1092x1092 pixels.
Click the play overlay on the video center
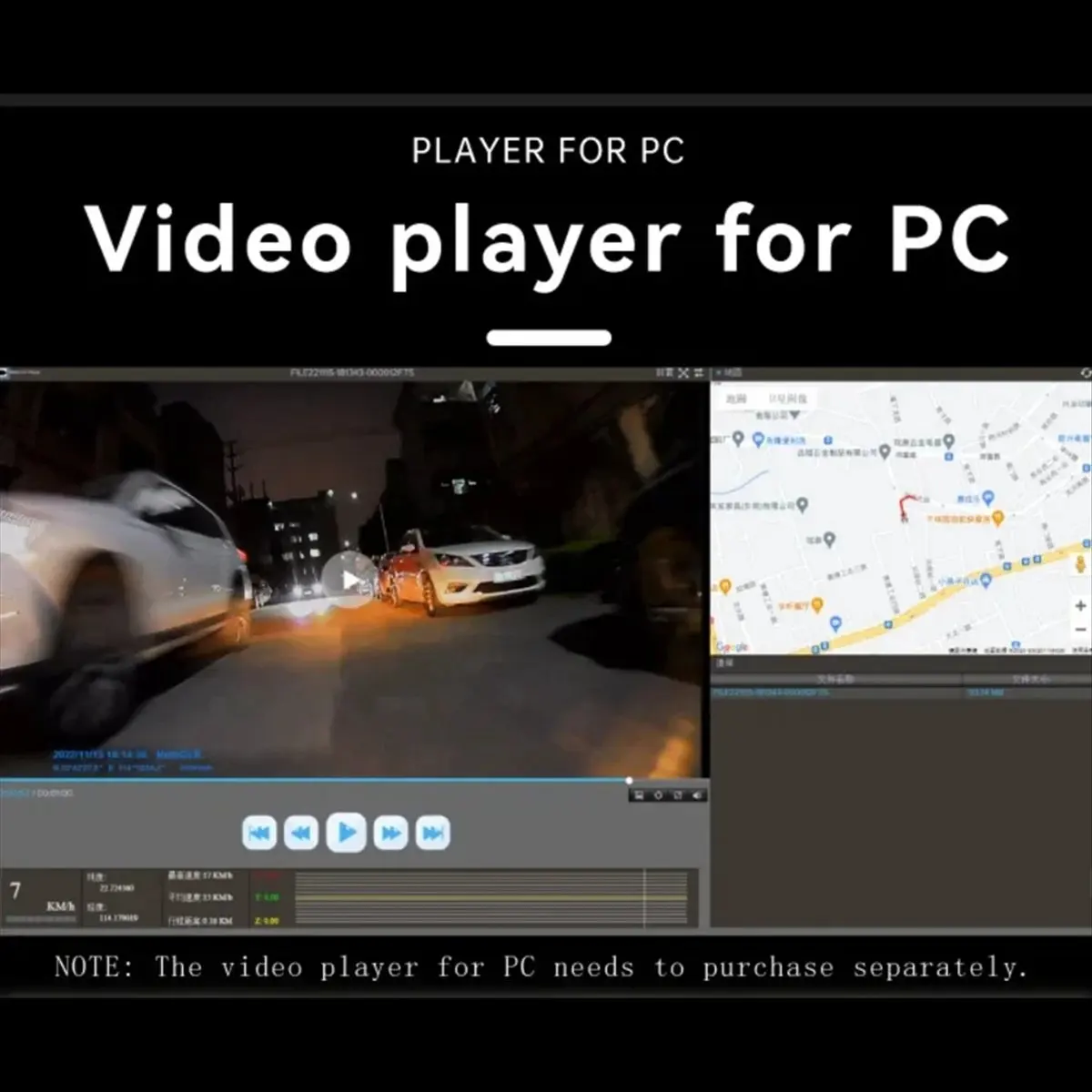tap(349, 579)
